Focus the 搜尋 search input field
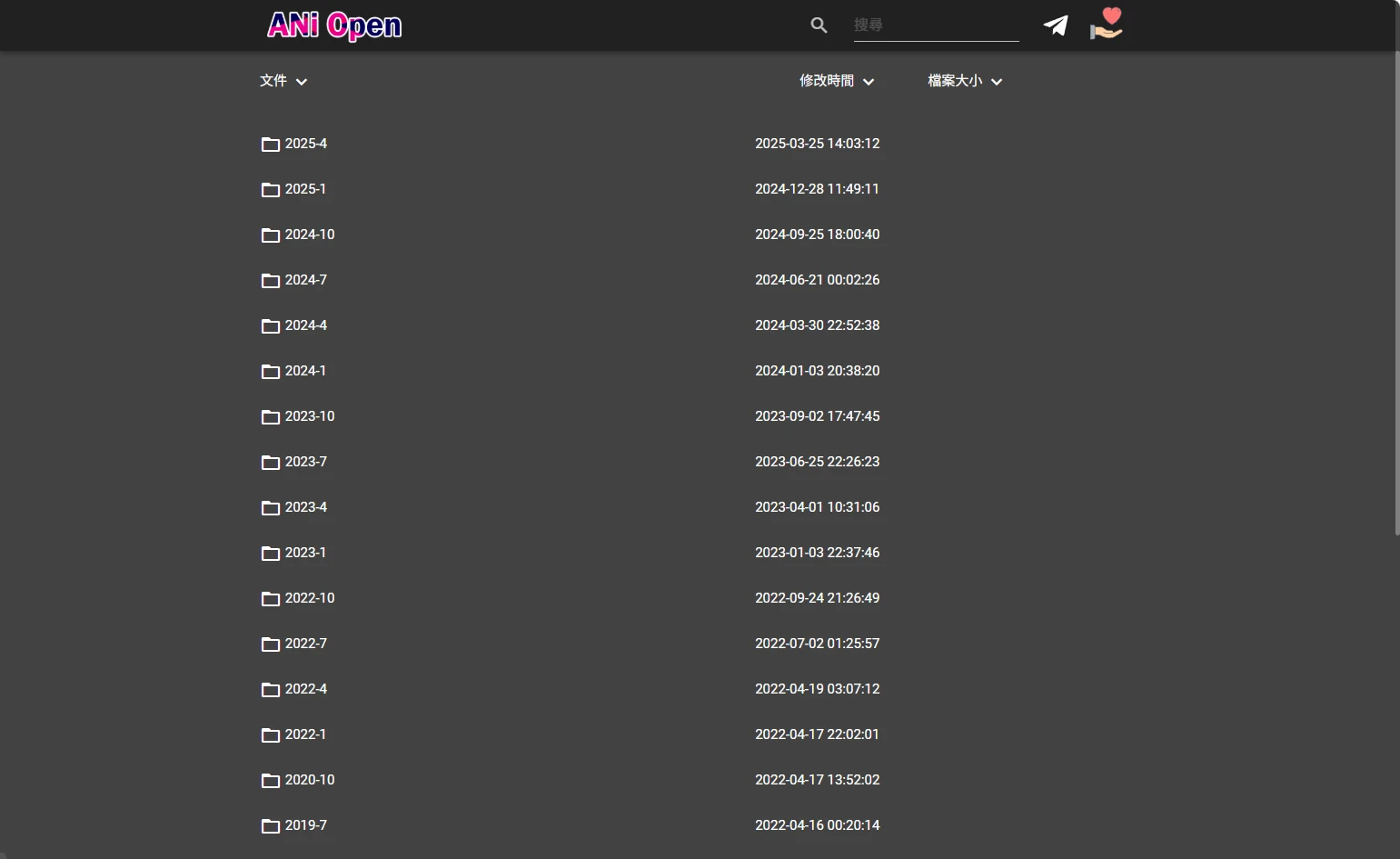 [x=936, y=25]
